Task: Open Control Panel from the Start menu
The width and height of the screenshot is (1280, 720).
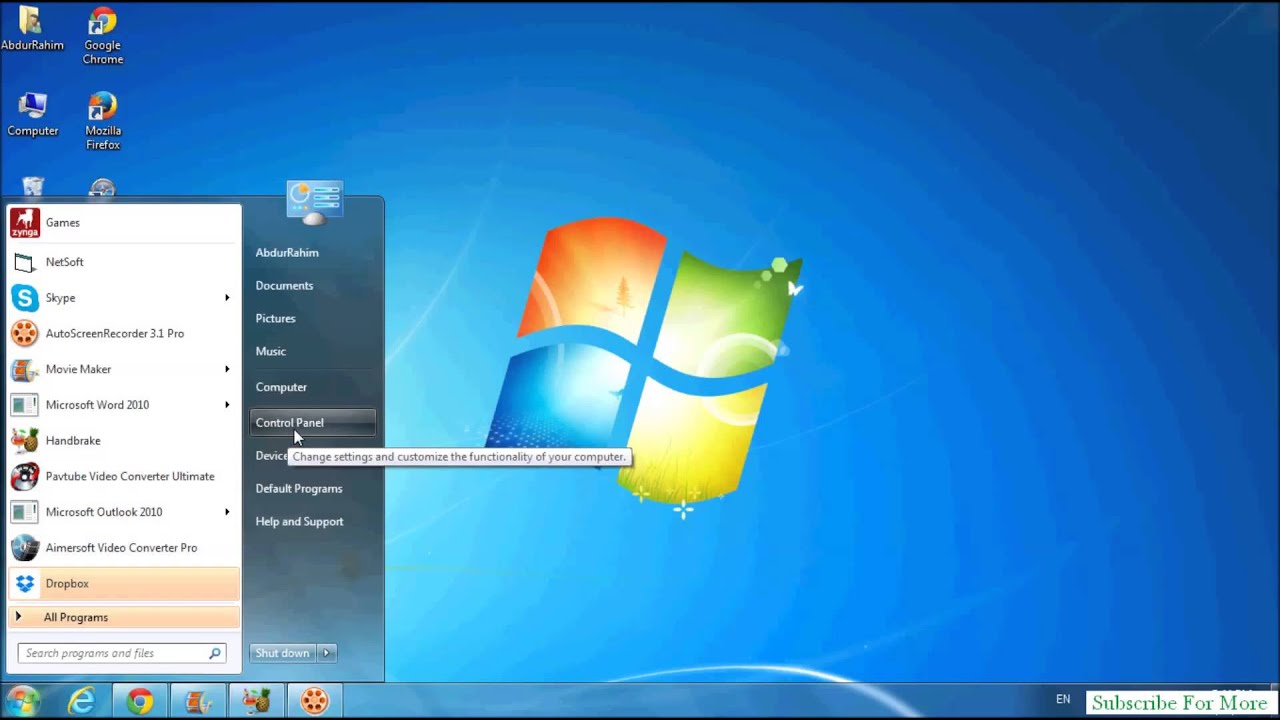Action: coord(313,423)
